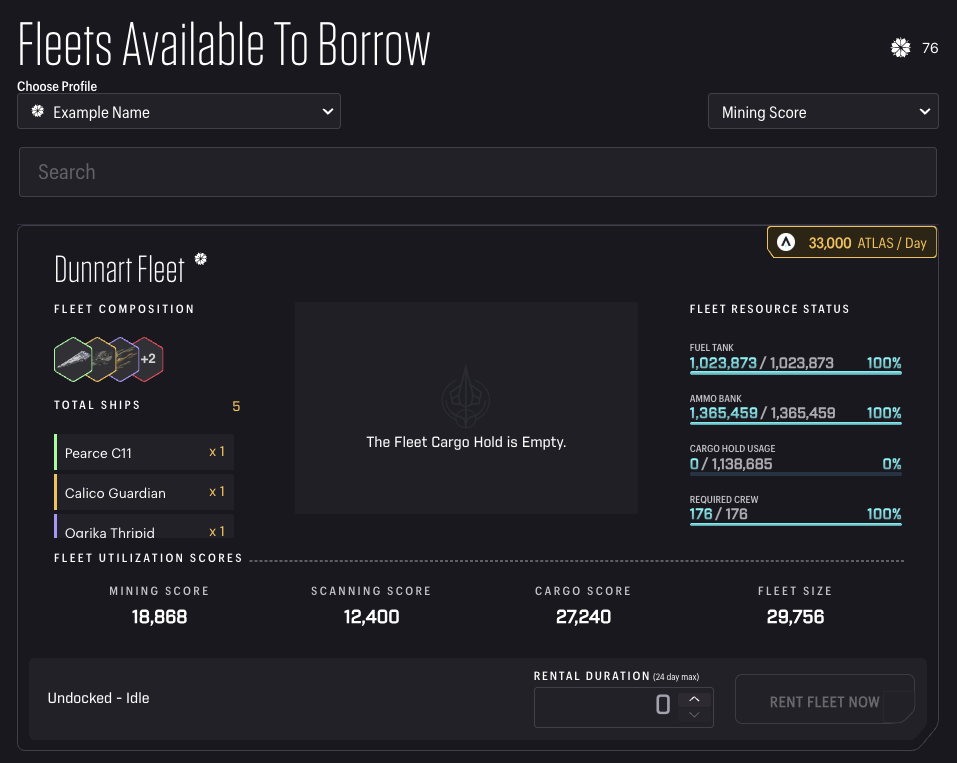Click the flower icon inside the profile selector

pos(37,111)
